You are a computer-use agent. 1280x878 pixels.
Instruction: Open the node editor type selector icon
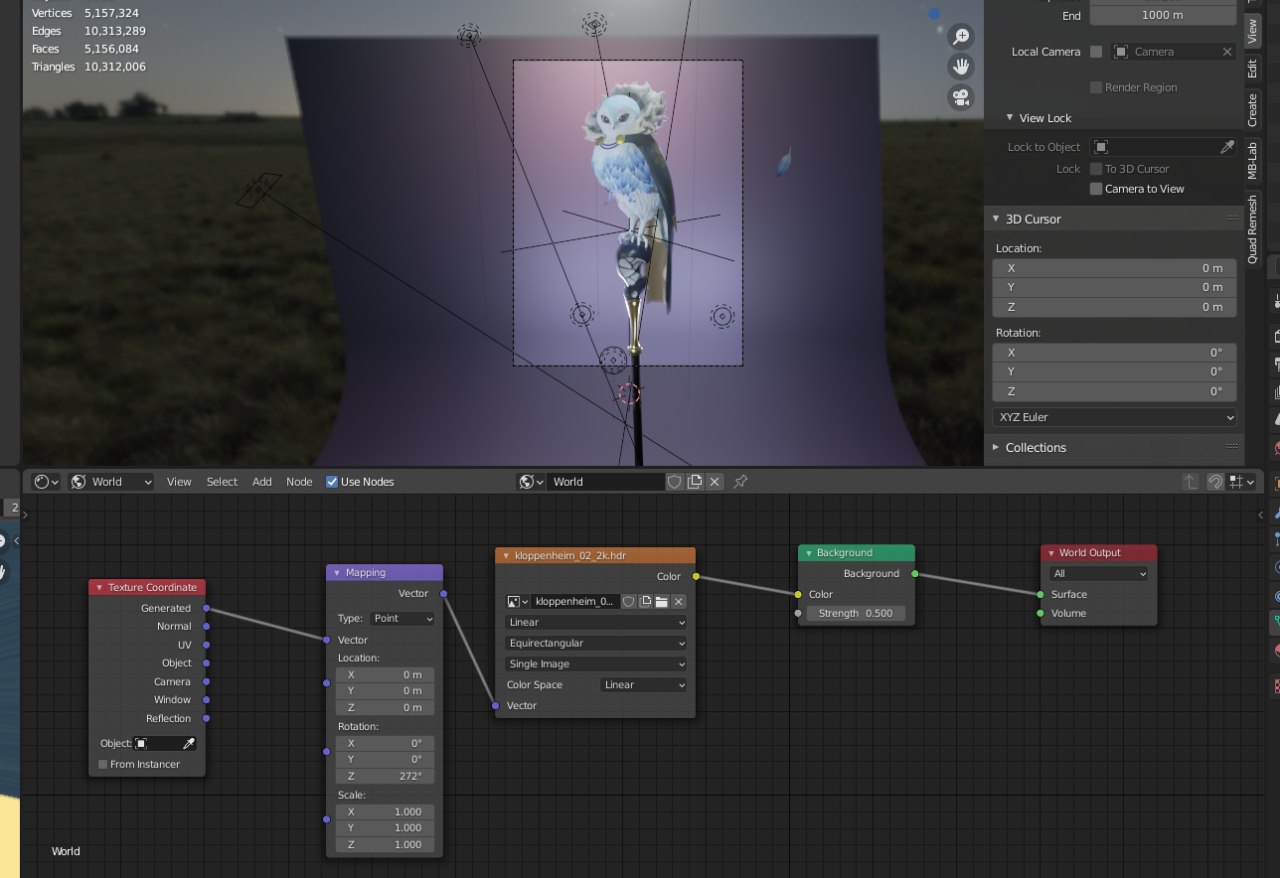point(46,482)
